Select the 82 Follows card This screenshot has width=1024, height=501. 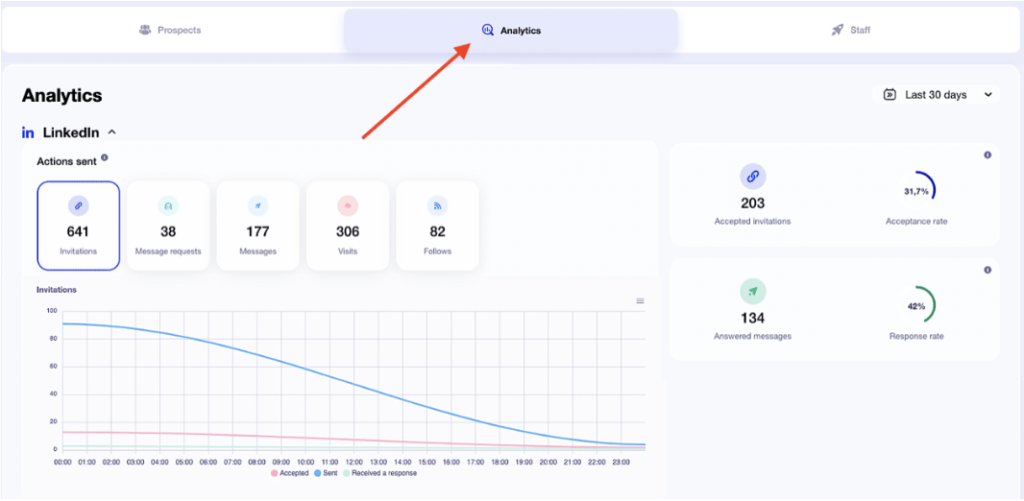438,225
